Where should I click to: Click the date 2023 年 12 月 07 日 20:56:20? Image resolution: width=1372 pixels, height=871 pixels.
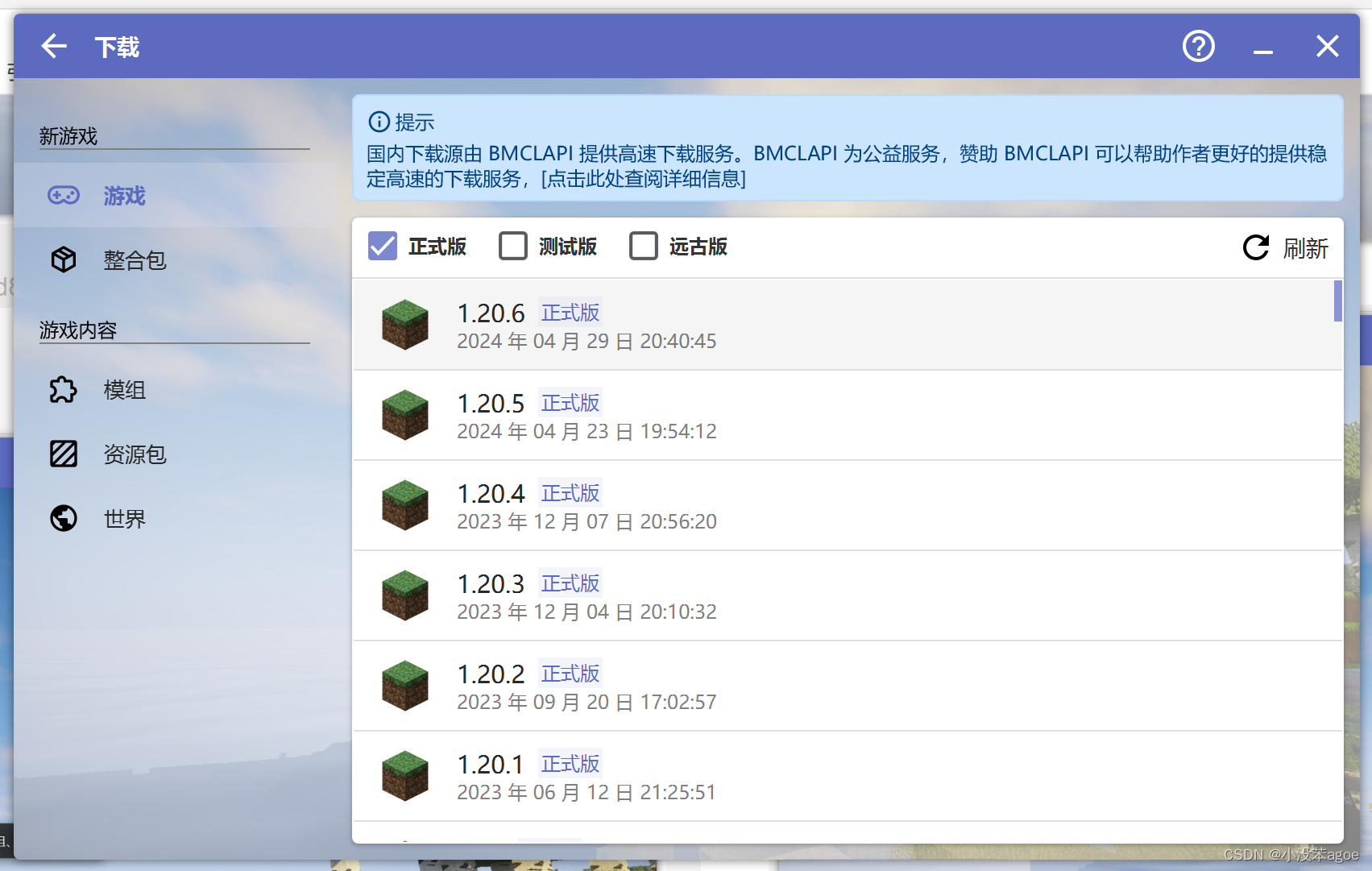click(587, 522)
